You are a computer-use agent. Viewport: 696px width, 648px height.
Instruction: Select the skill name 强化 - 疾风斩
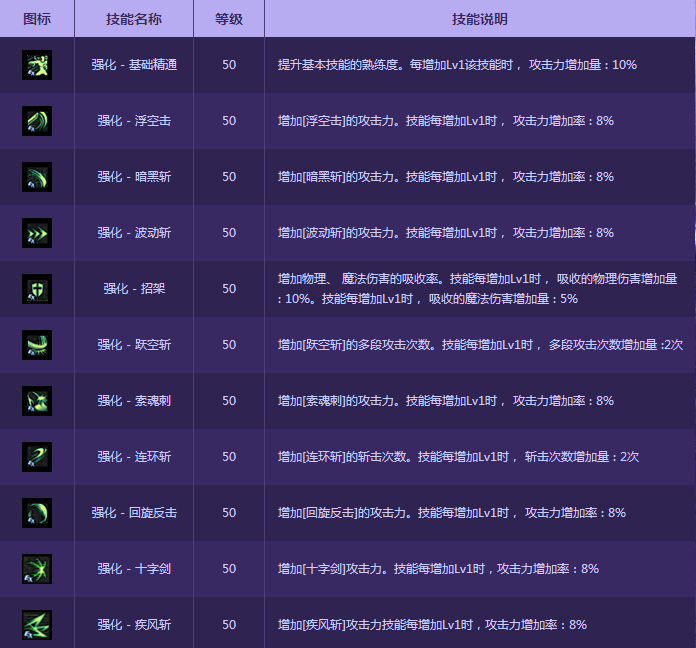134,624
